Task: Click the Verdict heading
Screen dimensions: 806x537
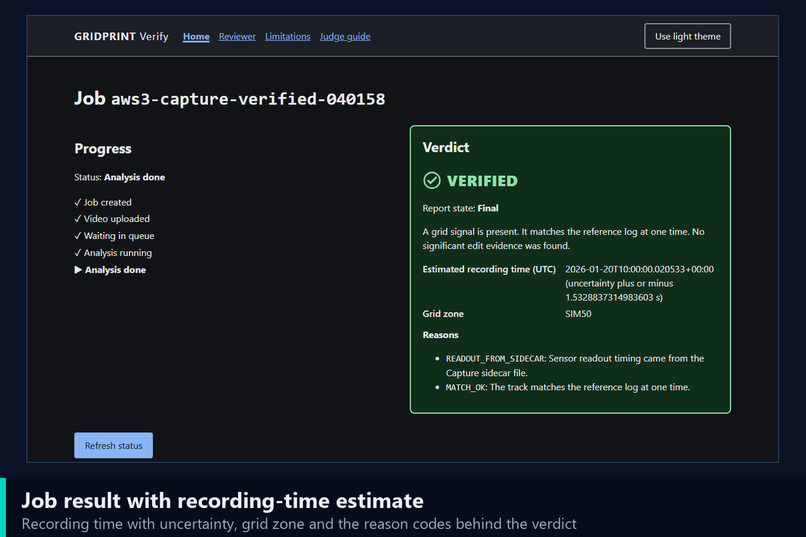Action: pyautogui.click(x=446, y=147)
